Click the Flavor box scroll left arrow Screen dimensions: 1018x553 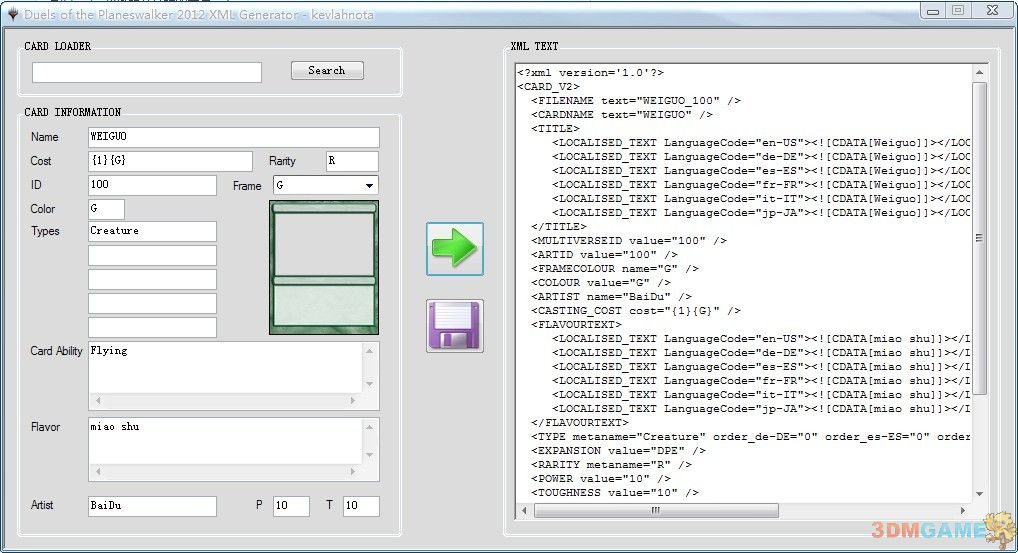coord(98,471)
